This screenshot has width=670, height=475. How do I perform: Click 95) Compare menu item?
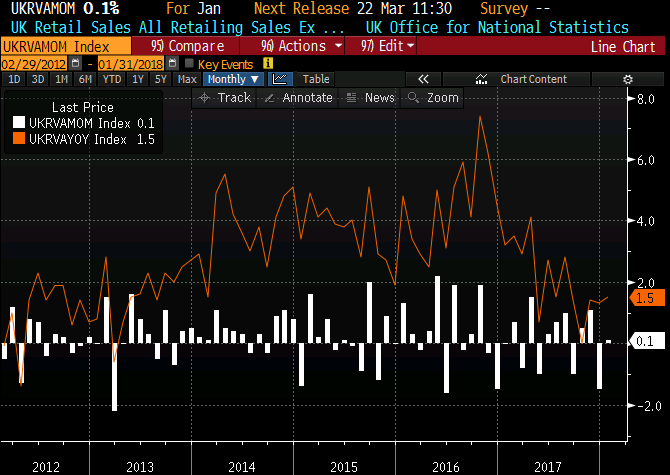tap(185, 46)
